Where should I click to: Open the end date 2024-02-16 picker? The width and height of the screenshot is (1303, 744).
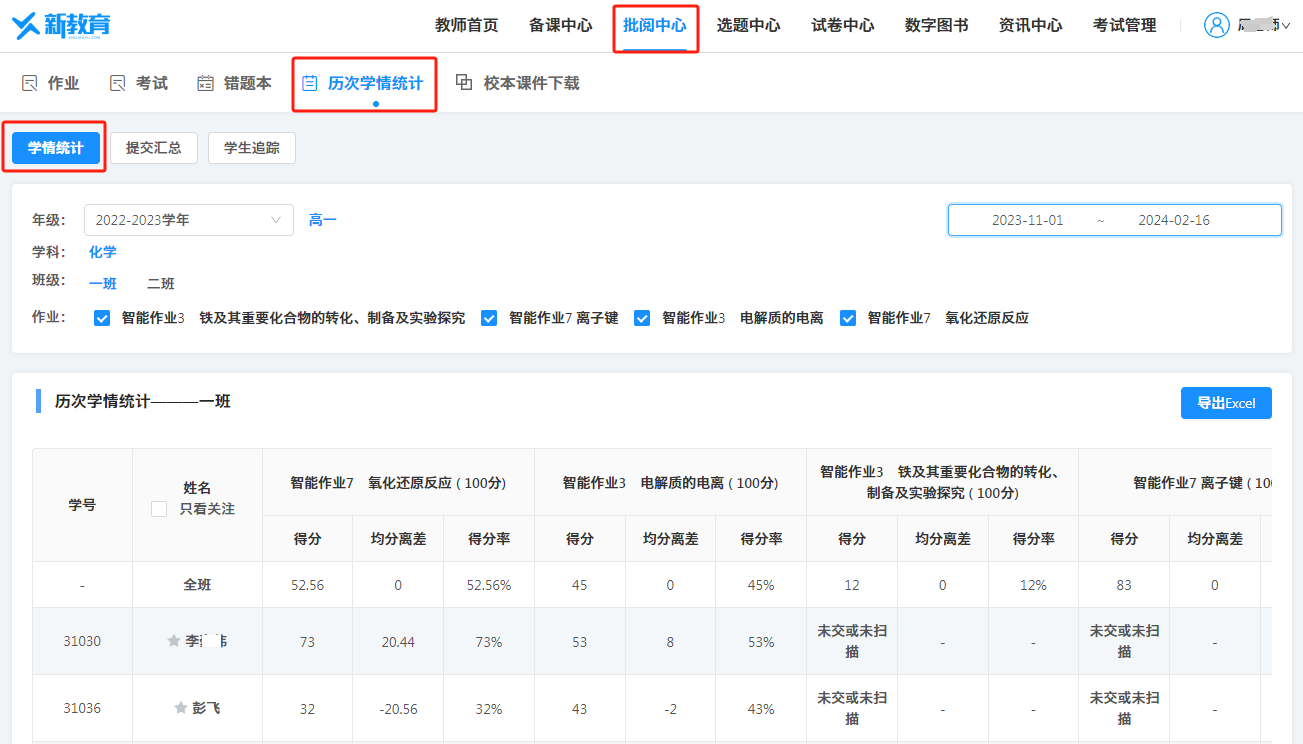point(1174,220)
